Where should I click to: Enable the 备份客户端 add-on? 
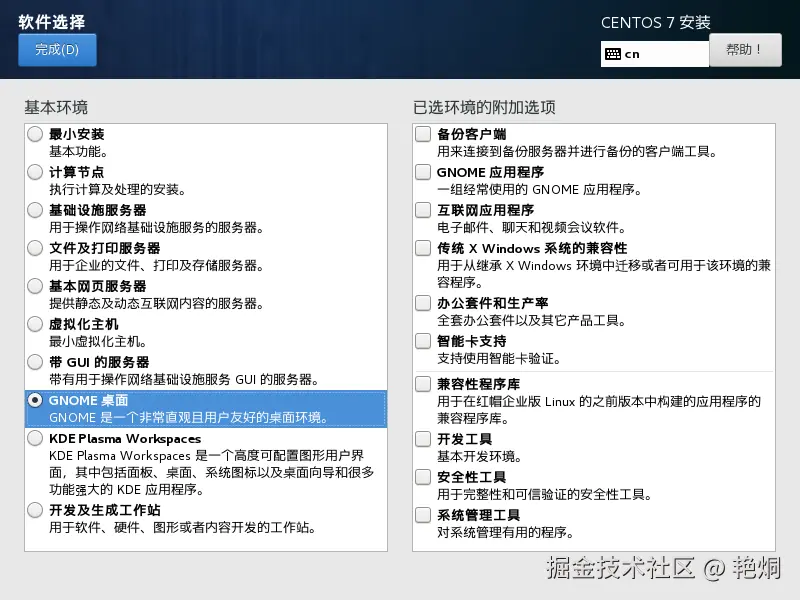click(x=421, y=133)
